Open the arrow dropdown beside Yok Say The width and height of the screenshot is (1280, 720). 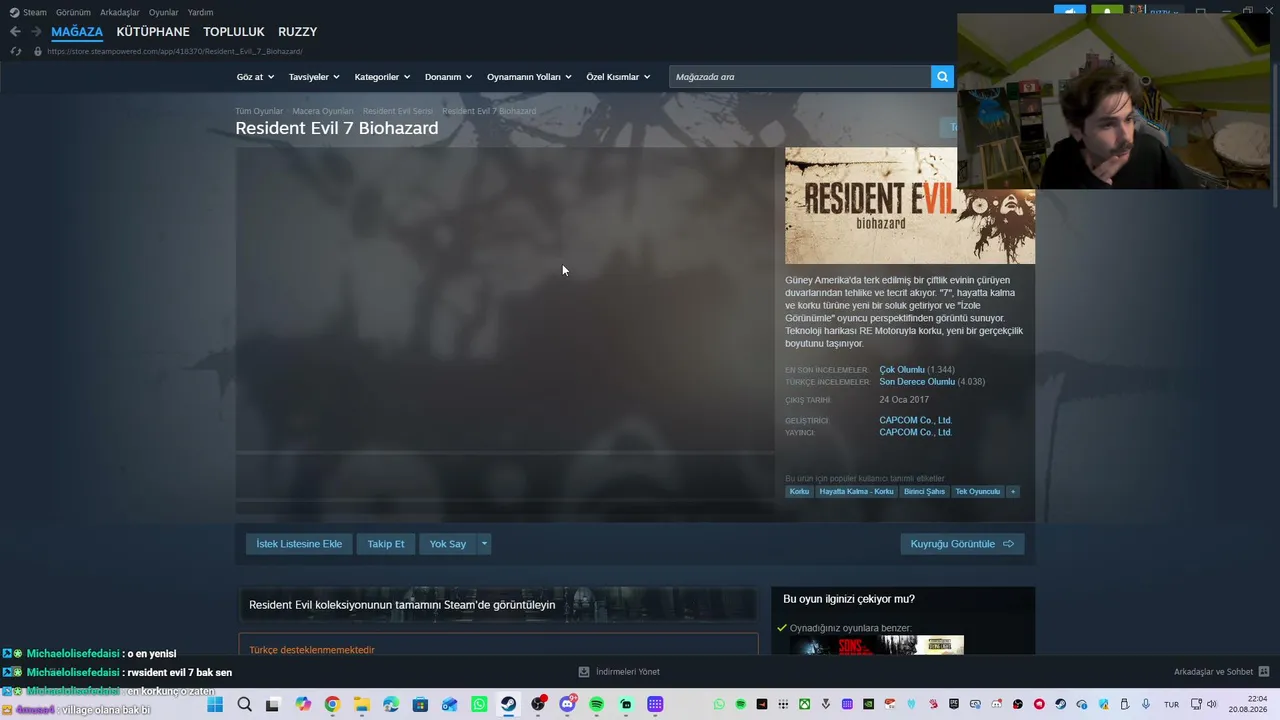click(x=484, y=544)
